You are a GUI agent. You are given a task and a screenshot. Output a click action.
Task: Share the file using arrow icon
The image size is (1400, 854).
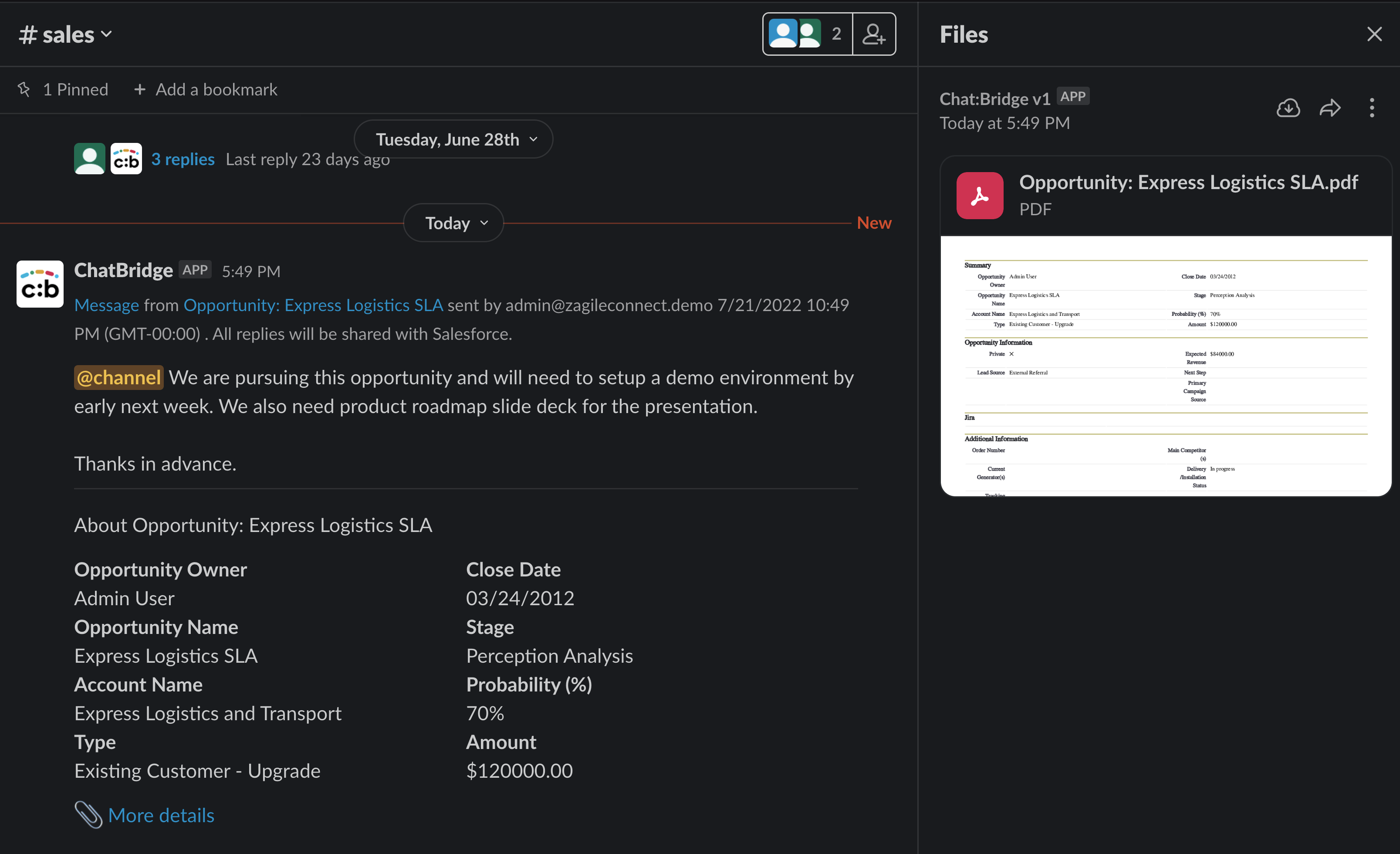point(1329,107)
